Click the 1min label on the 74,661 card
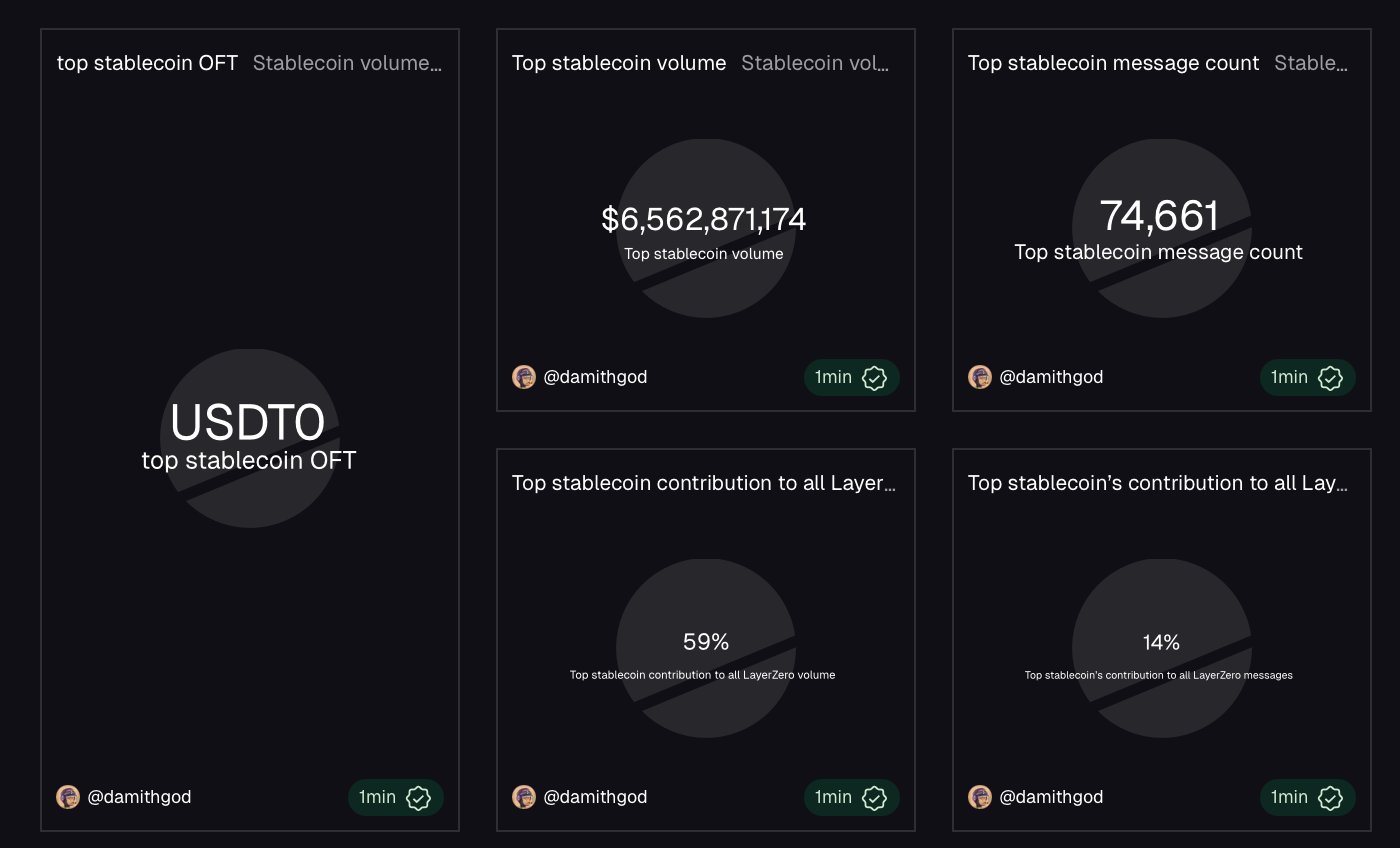1400x848 pixels. tap(1289, 377)
